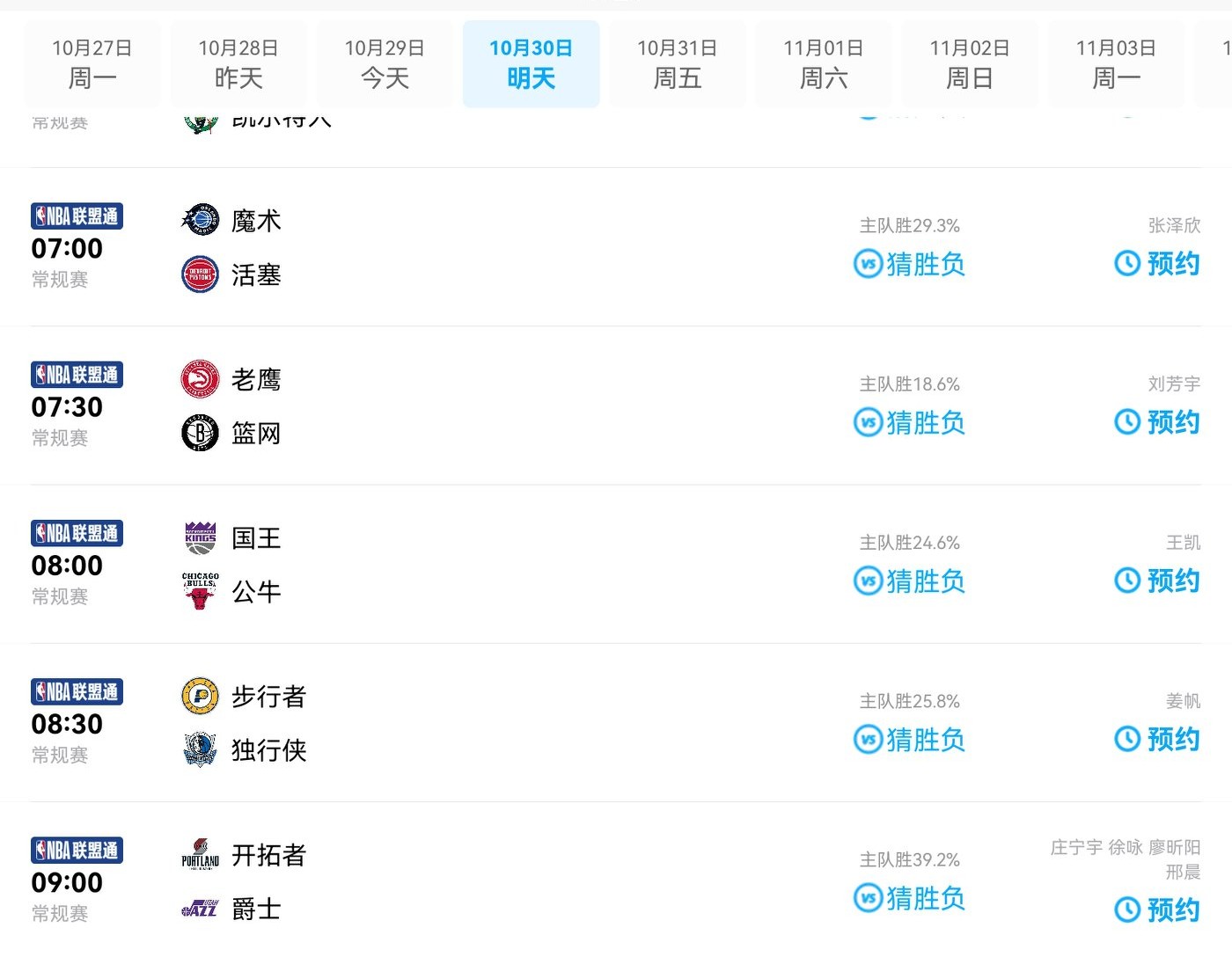This screenshot has width=1232, height=957.
Task: Click the Brooklyn Nets team logo
Action: [x=200, y=433]
